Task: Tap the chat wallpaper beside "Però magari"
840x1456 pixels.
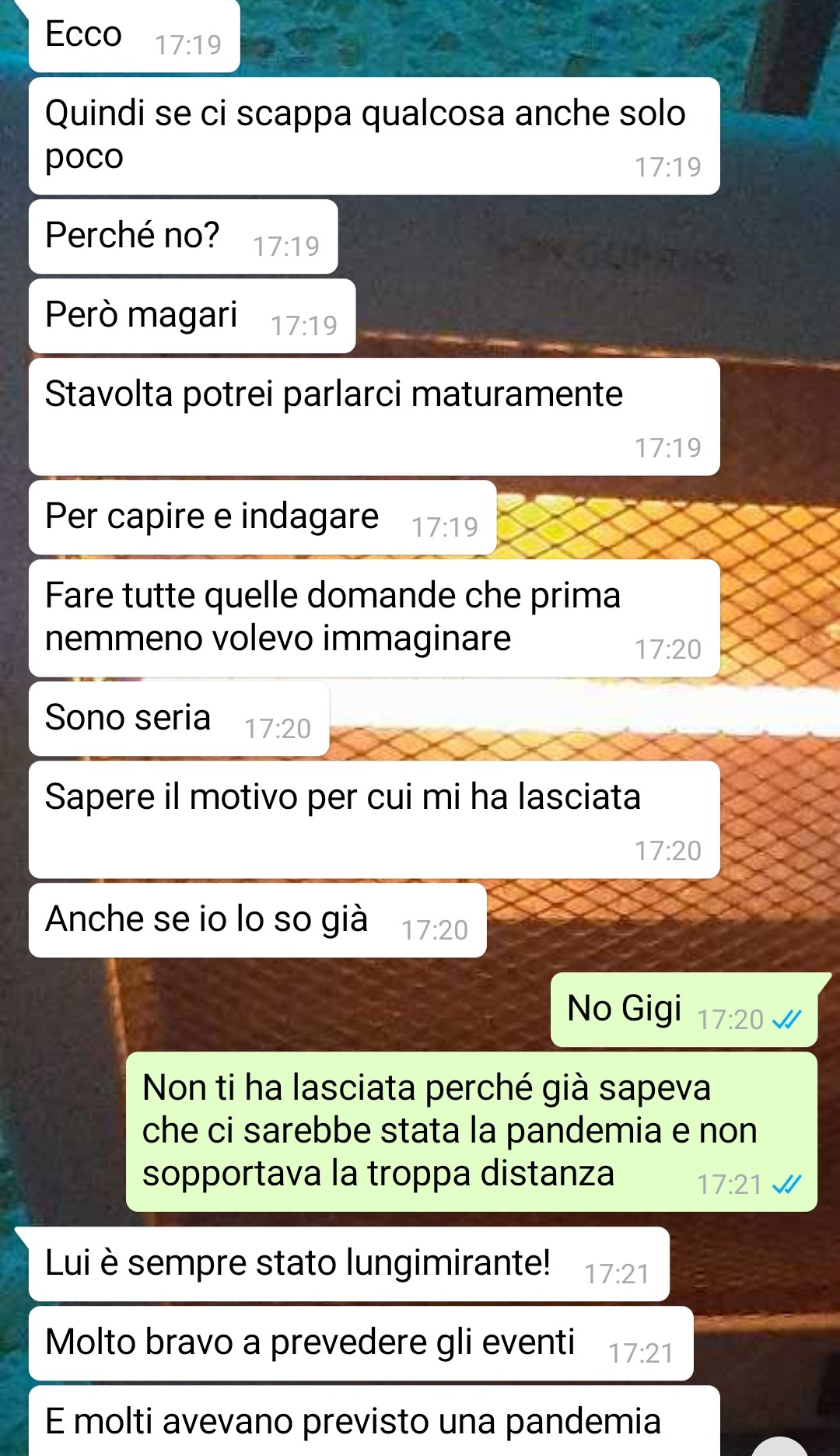Action: [591, 315]
